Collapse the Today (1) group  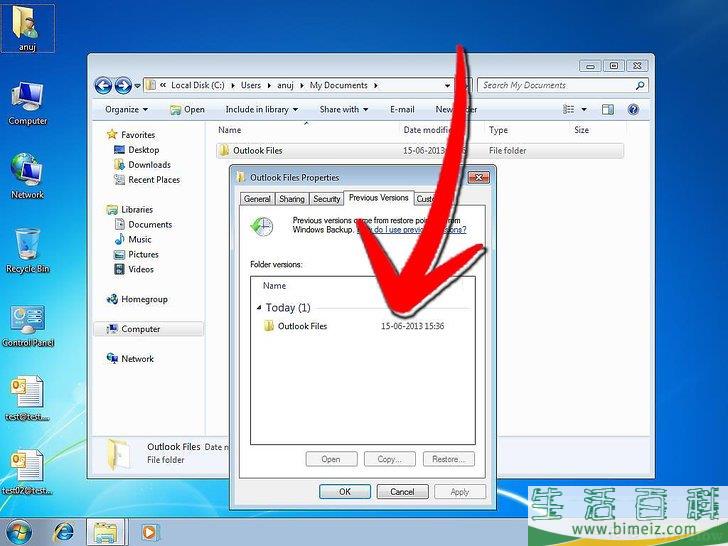coord(259,307)
